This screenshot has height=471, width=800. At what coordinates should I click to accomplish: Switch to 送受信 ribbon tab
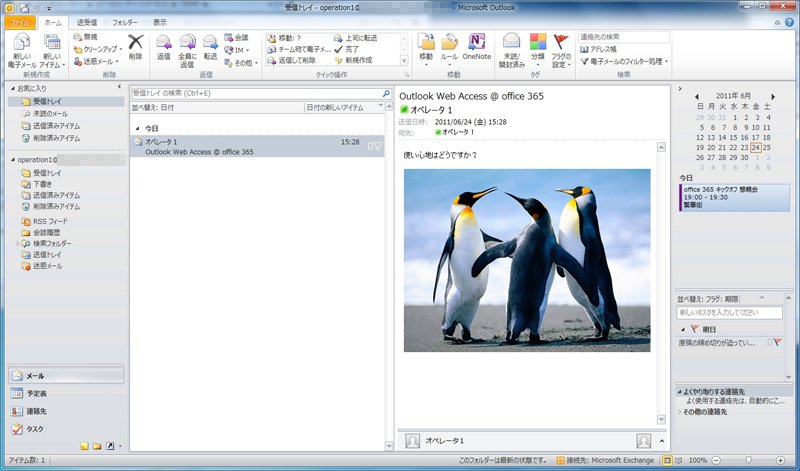87,22
